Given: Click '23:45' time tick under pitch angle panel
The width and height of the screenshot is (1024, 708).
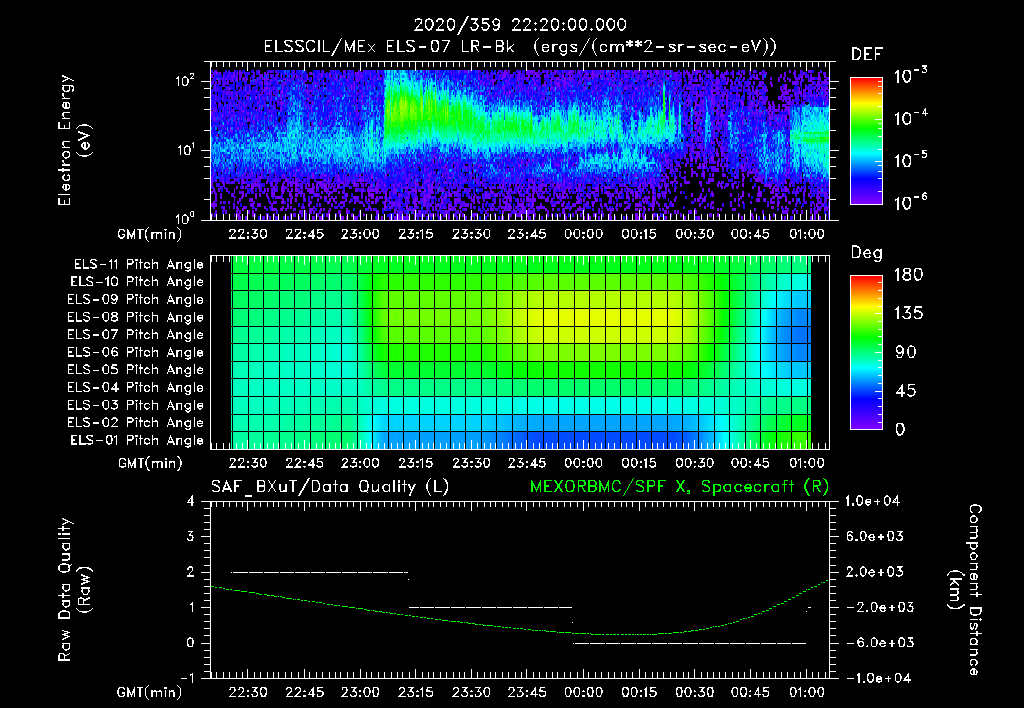Looking at the screenshot, I should (528, 463).
